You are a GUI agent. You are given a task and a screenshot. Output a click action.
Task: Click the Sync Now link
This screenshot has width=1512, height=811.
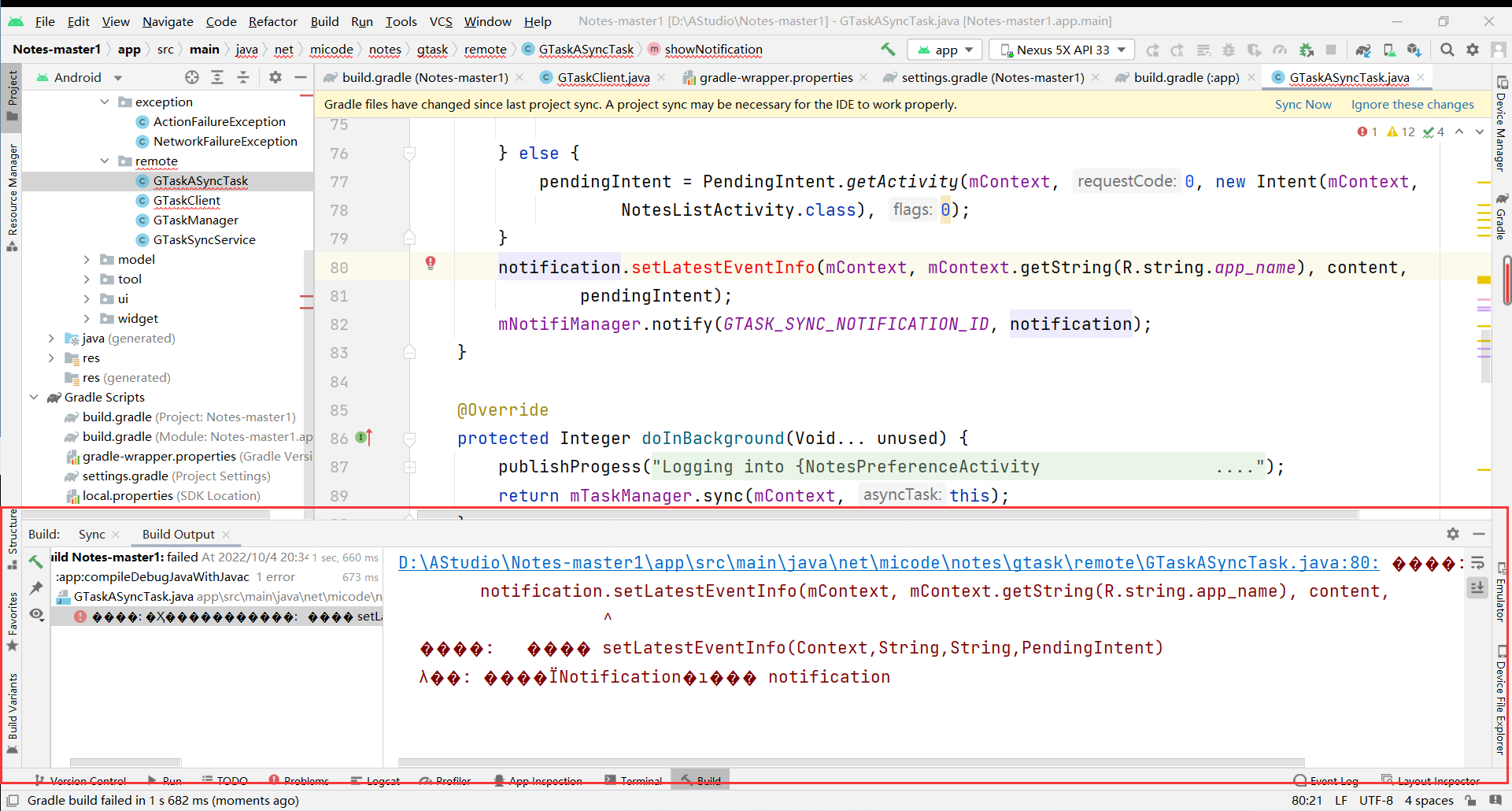click(1303, 104)
